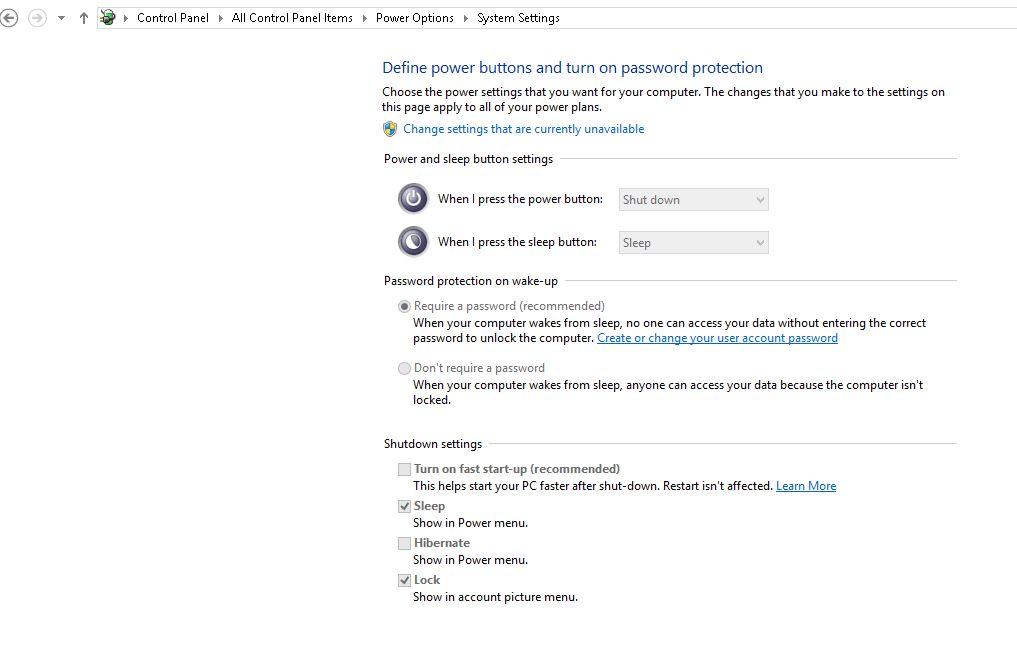Enable Turn on fast start-up checkbox
1017x651 pixels.
(x=404, y=469)
